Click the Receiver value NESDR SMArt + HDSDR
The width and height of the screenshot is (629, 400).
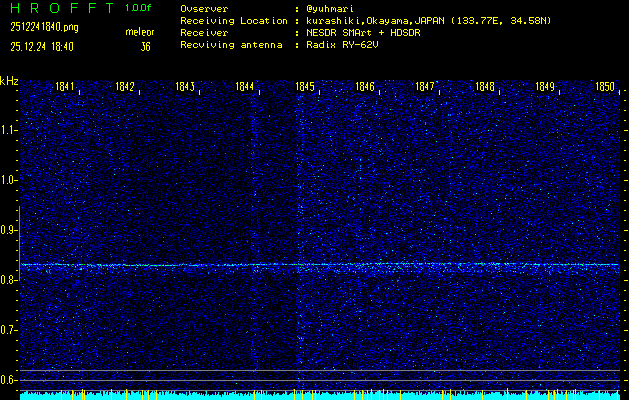[363, 33]
